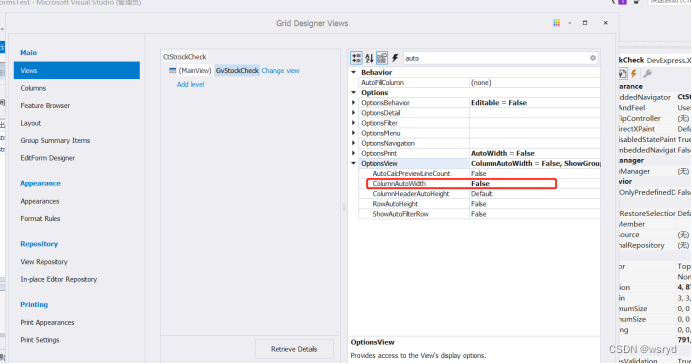This screenshot has height=364, width=692.
Task: Select RowAutoHeight property
Action: 395,204
